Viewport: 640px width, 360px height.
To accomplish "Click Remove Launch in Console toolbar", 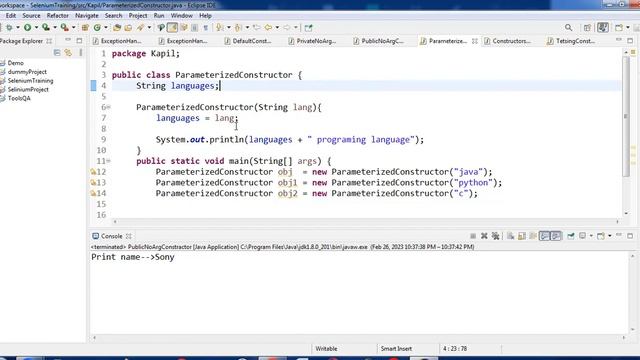I will pos(484,236).
